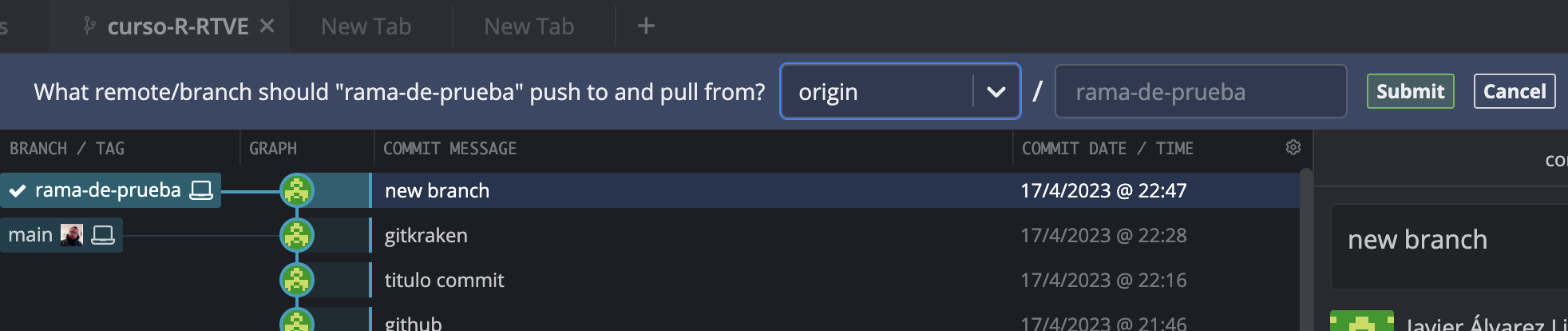Switch to the curso-R-RTVE tab
Viewport: 1568px width, 331px height.
click(177, 26)
